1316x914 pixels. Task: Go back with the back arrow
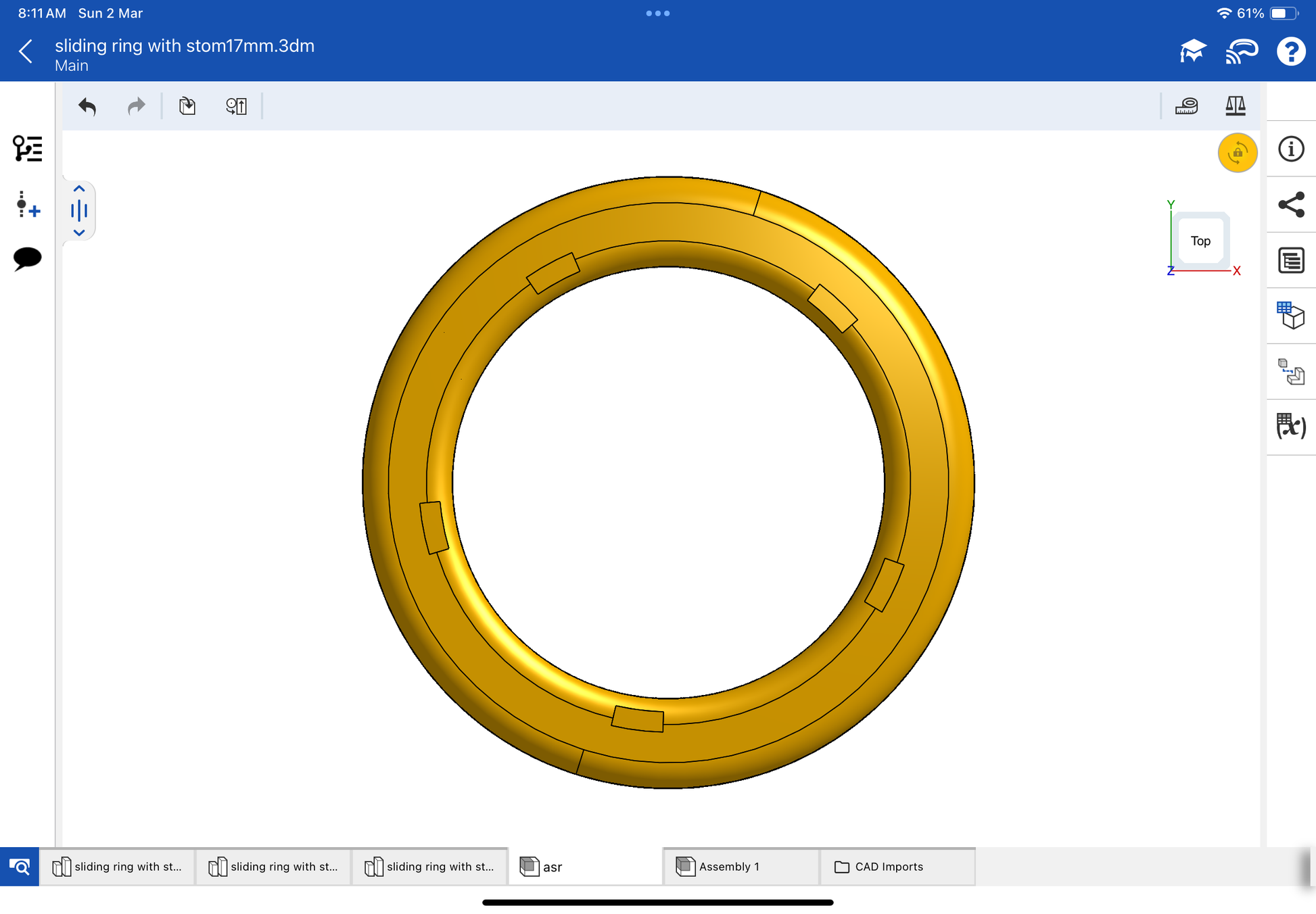[26, 51]
